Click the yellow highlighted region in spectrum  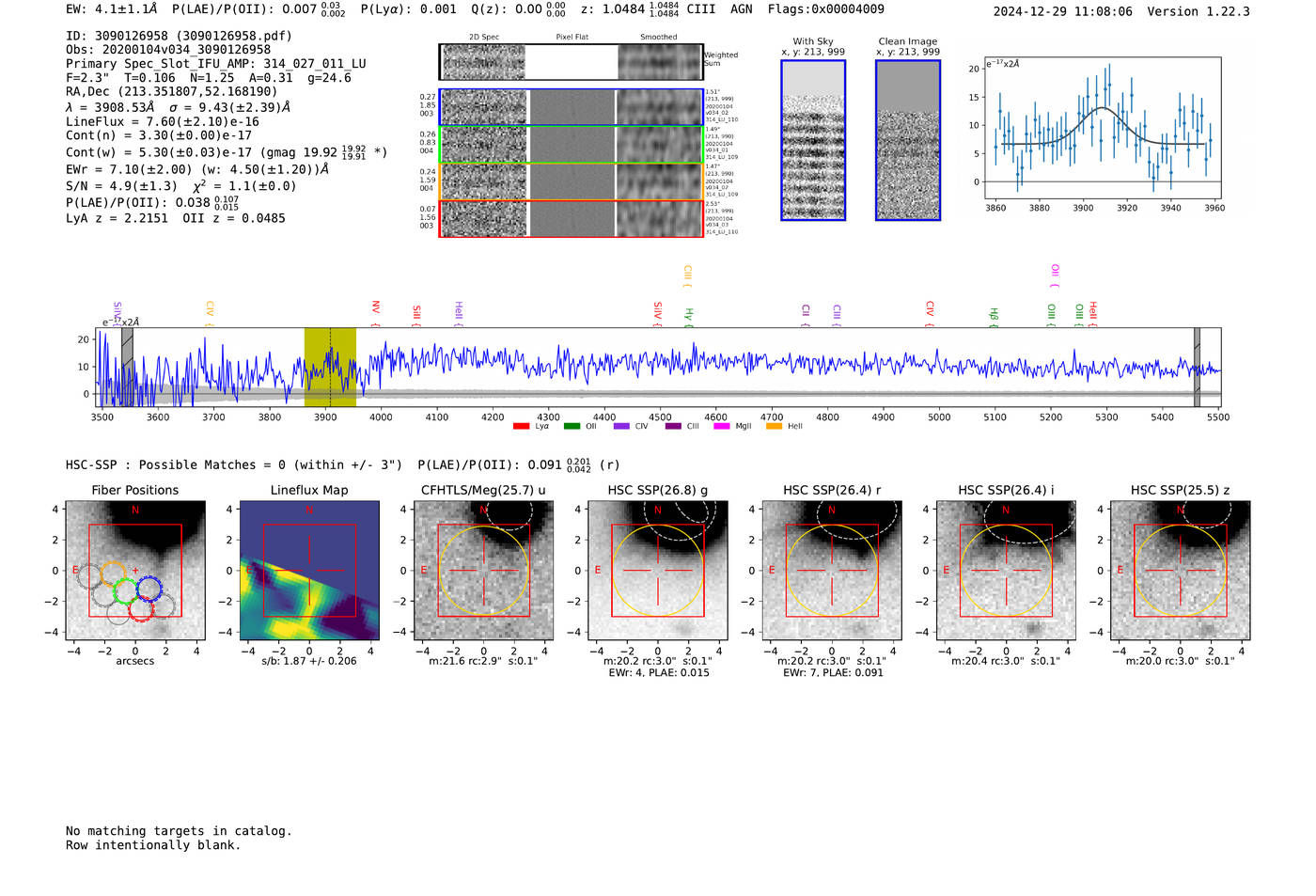tap(330, 367)
